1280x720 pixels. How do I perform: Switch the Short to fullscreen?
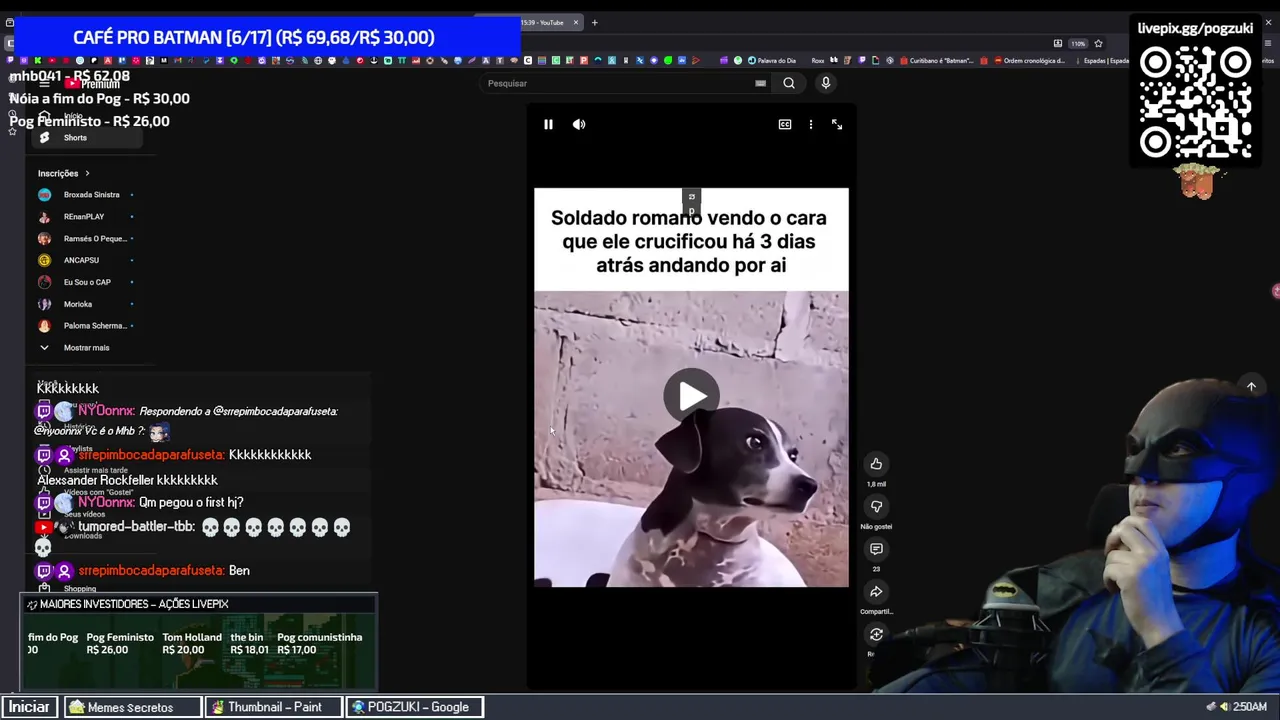point(837,124)
